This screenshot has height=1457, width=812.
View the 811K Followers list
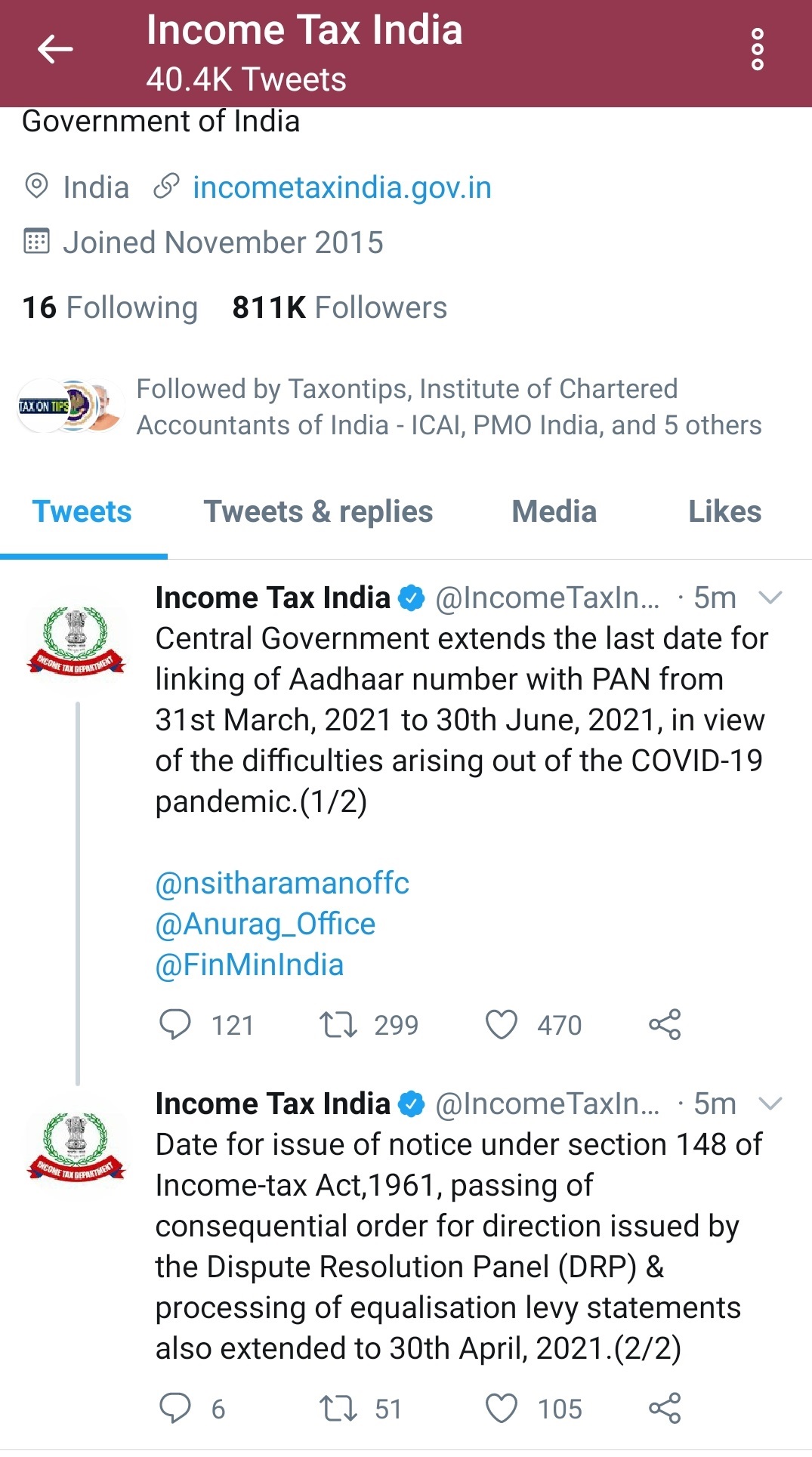tap(339, 308)
